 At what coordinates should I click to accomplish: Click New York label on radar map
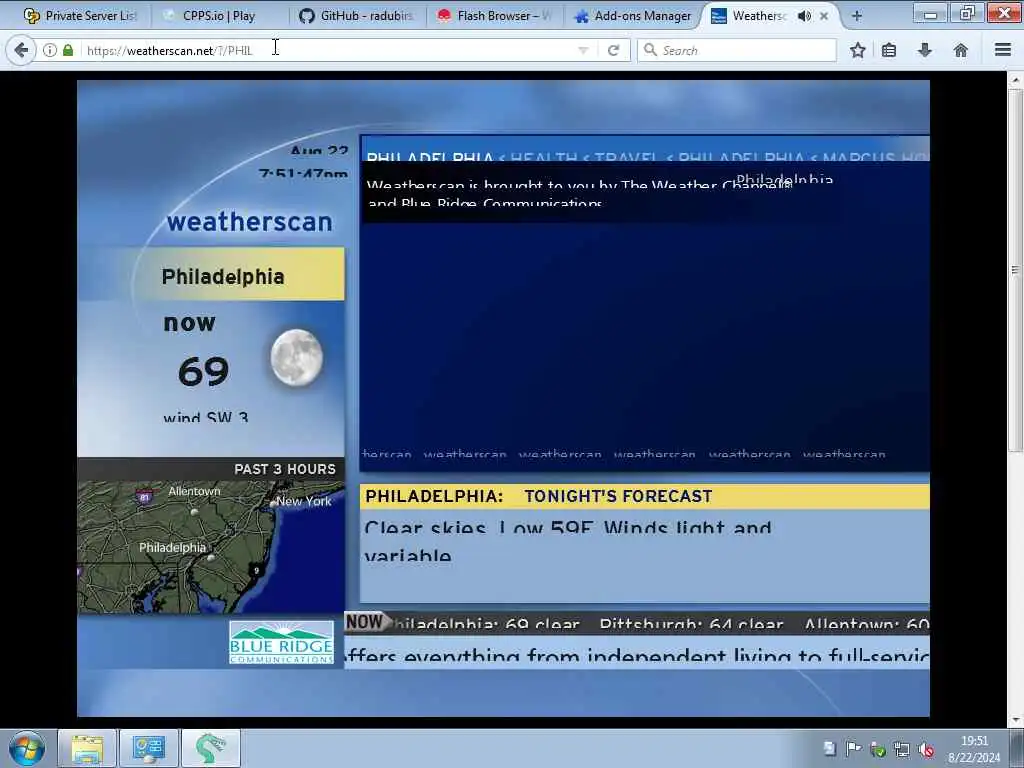(x=304, y=501)
